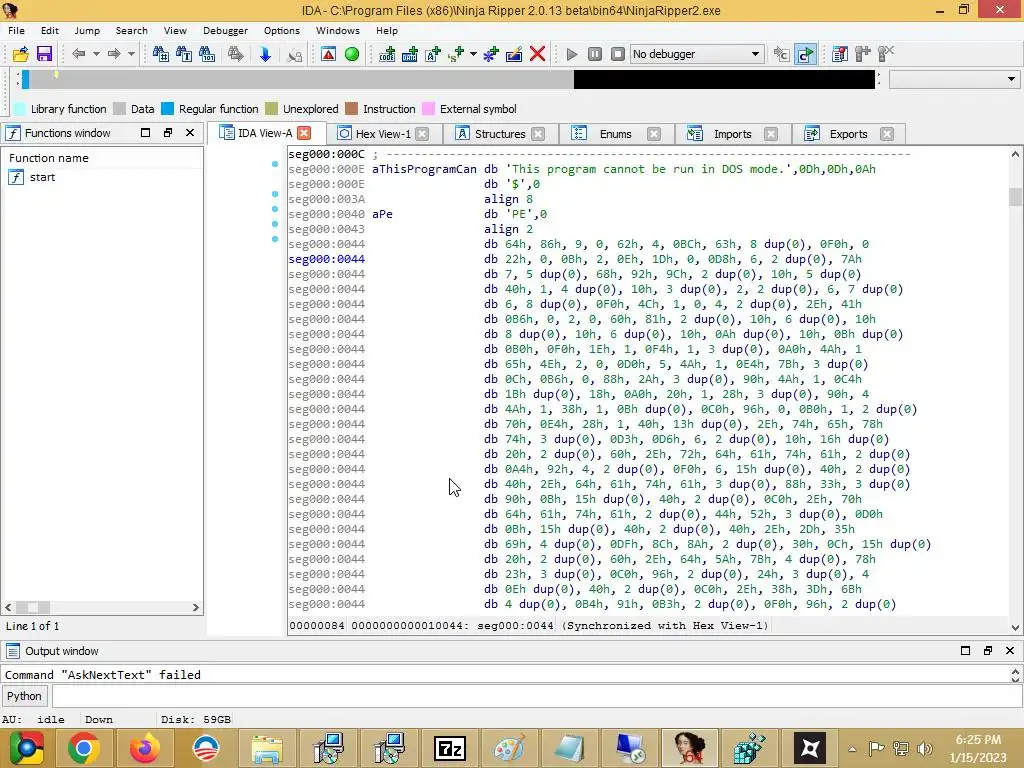The height and width of the screenshot is (768, 1024).
Task: Click the red warning triangle window icon
Action: click(x=328, y=54)
